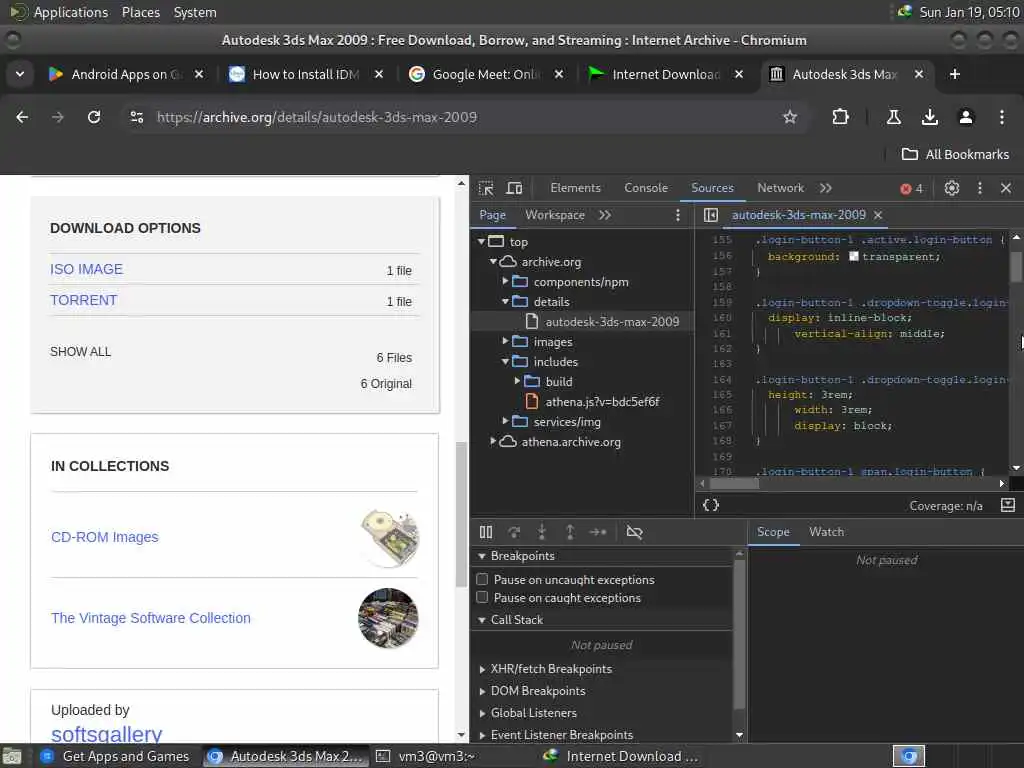Open the TORRENT download link
This screenshot has width=1024, height=768.
point(84,300)
